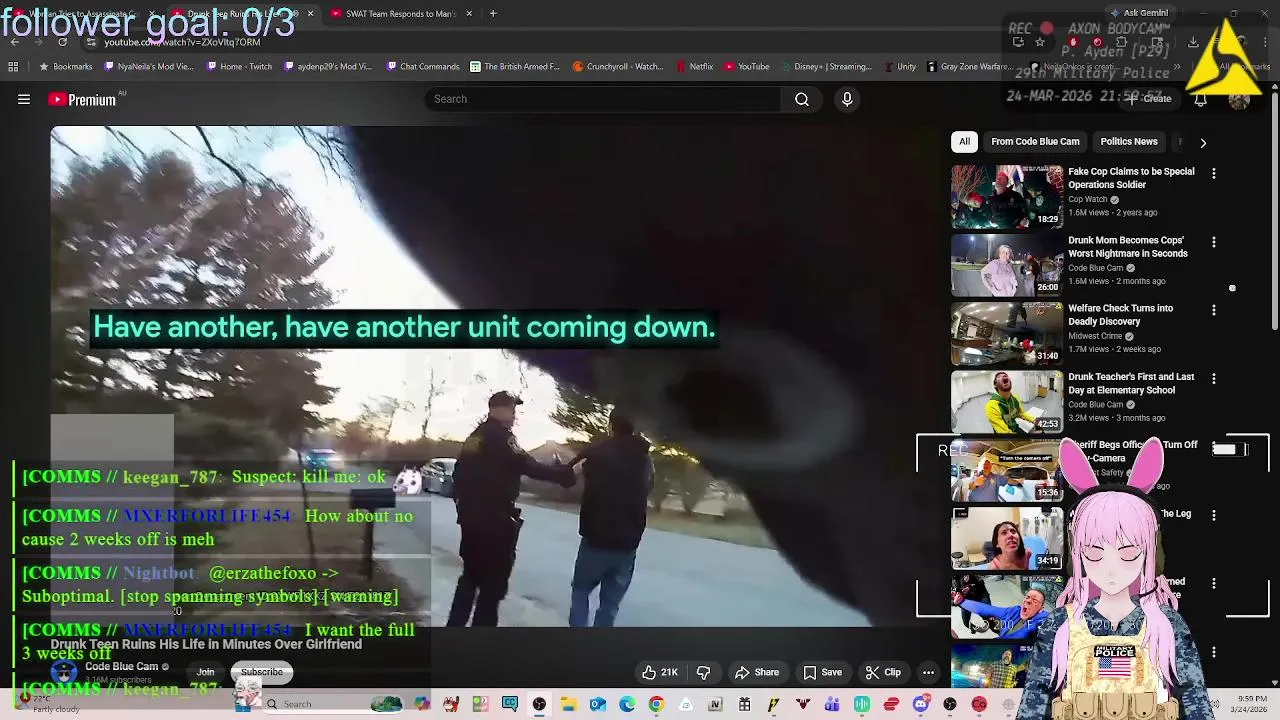Open Chat Commands bookmark
The width and height of the screenshot is (1280, 720).
pos(422,67)
